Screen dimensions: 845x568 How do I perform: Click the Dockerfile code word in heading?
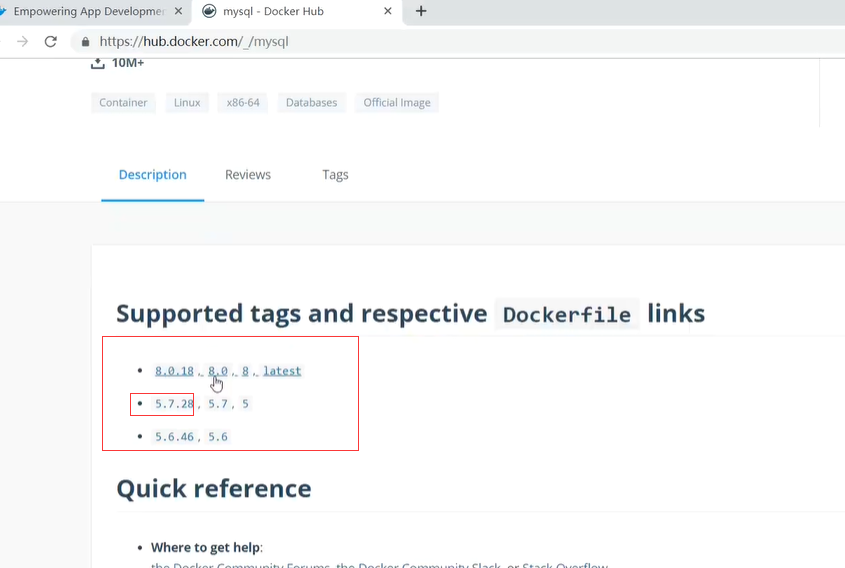[x=566, y=314]
